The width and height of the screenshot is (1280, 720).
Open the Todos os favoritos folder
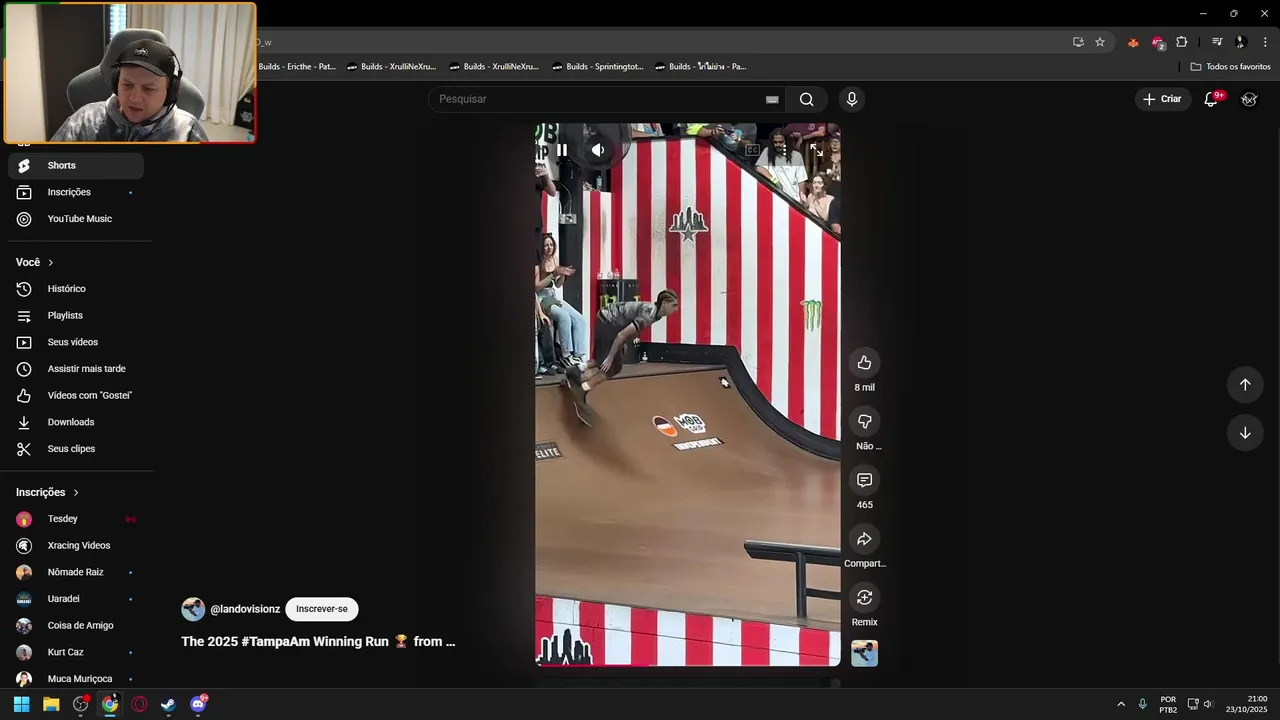[x=1230, y=67]
